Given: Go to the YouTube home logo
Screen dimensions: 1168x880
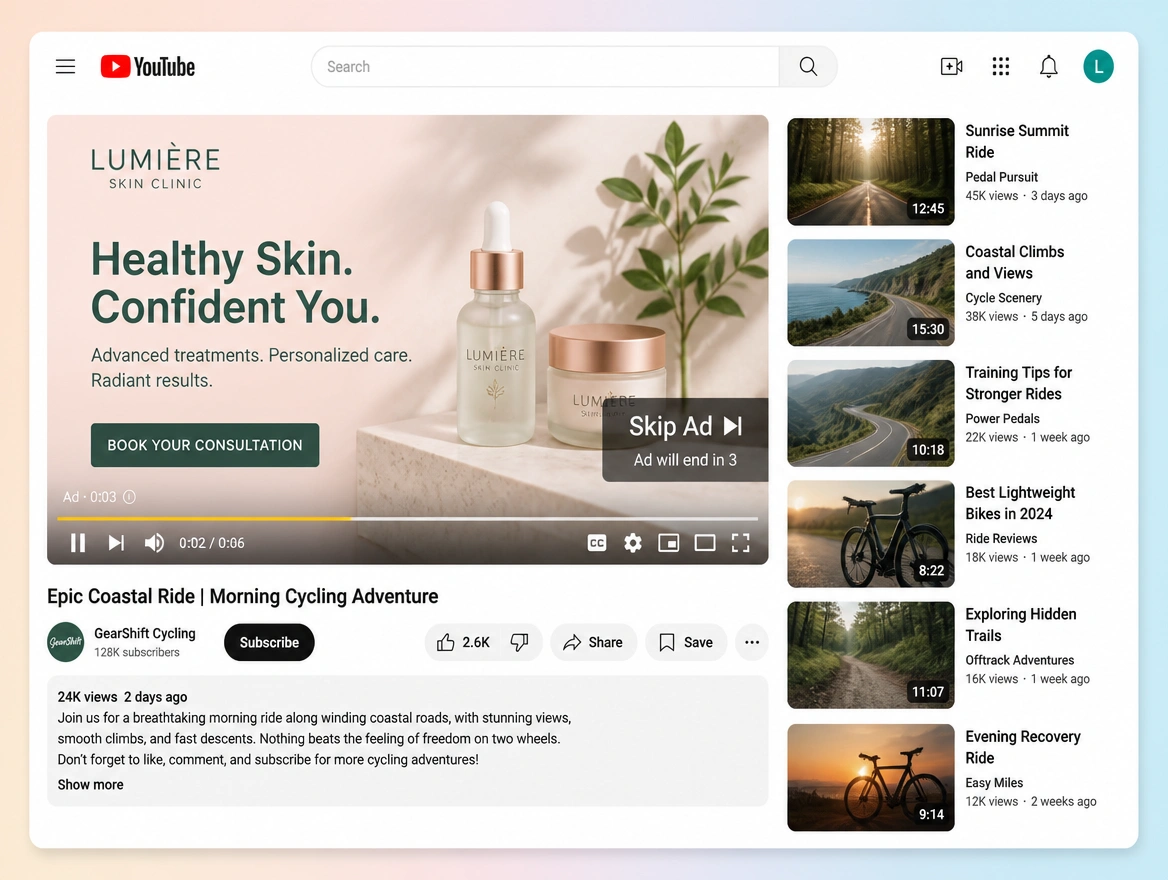Looking at the screenshot, I should [147, 66].
